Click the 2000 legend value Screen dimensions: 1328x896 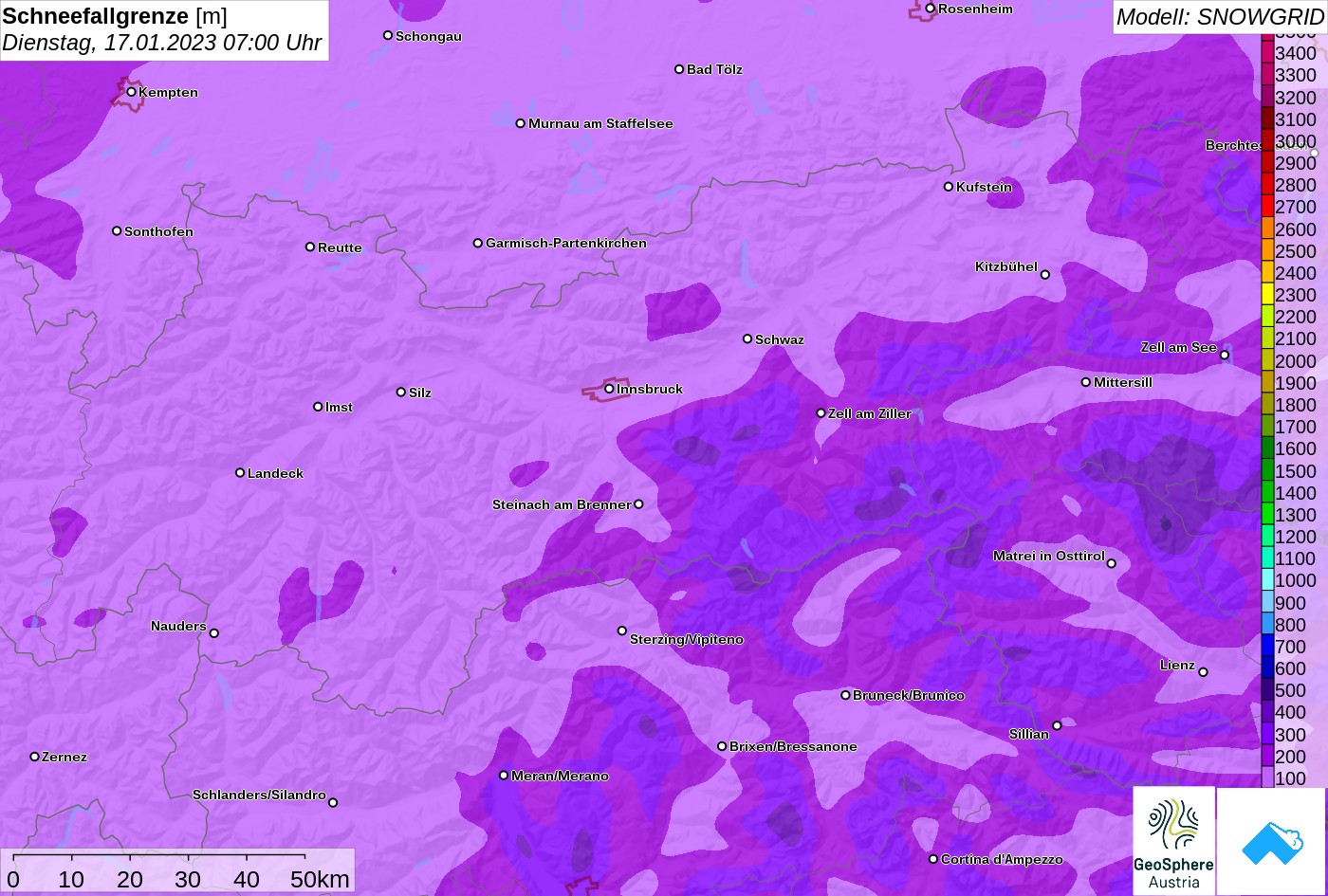[x=1296, y=360]
